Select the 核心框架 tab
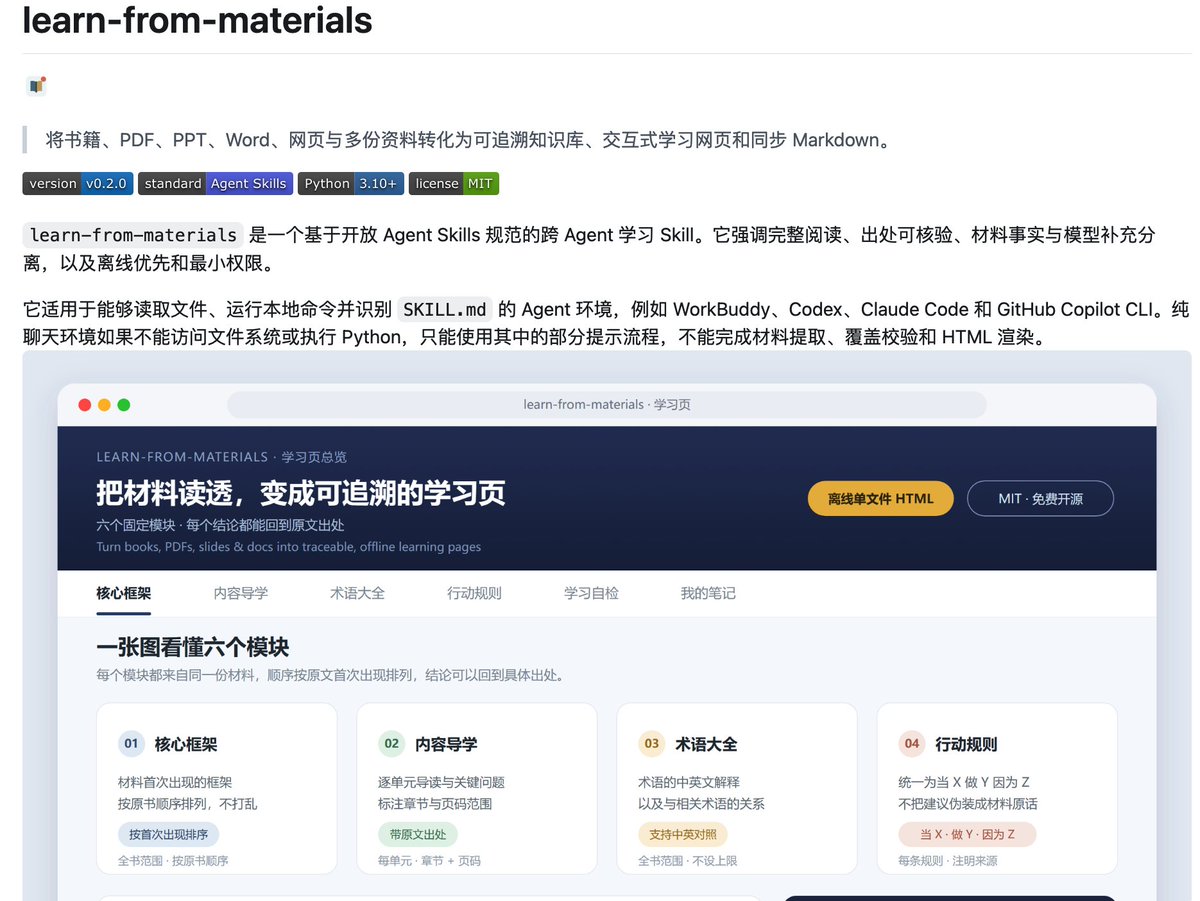 124,593
